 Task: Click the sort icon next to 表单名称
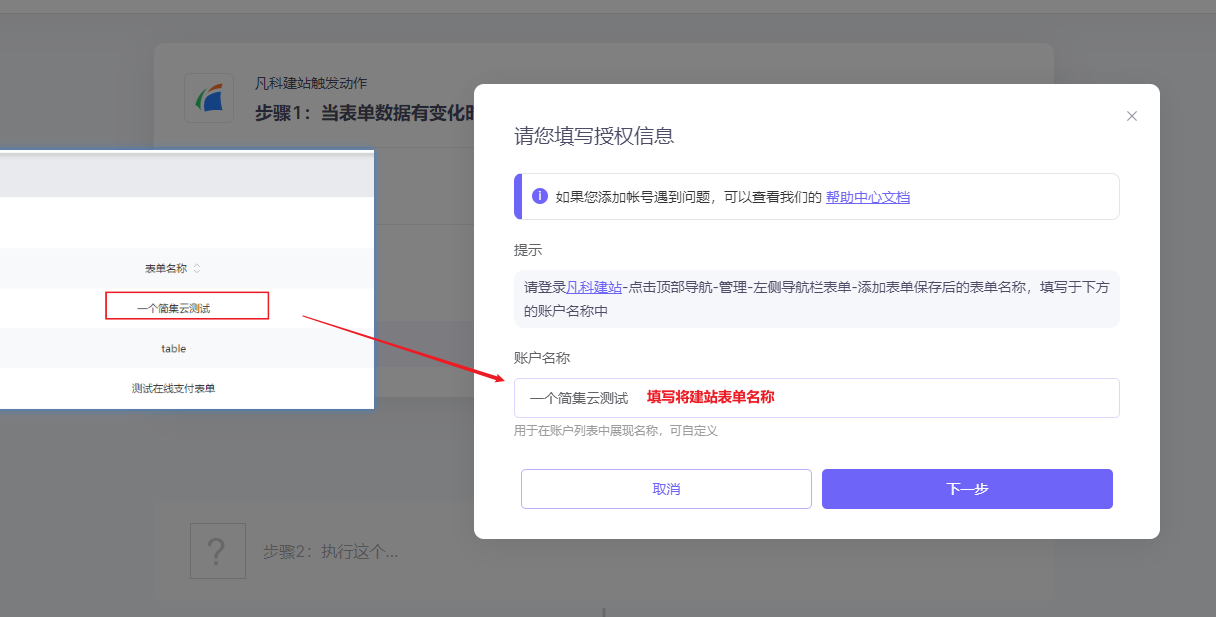coord(197,268)
